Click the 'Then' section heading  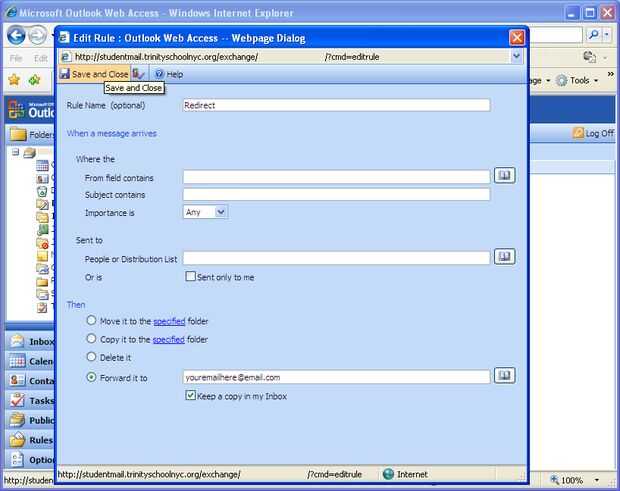pyautogui.click(x=76, y=305)
